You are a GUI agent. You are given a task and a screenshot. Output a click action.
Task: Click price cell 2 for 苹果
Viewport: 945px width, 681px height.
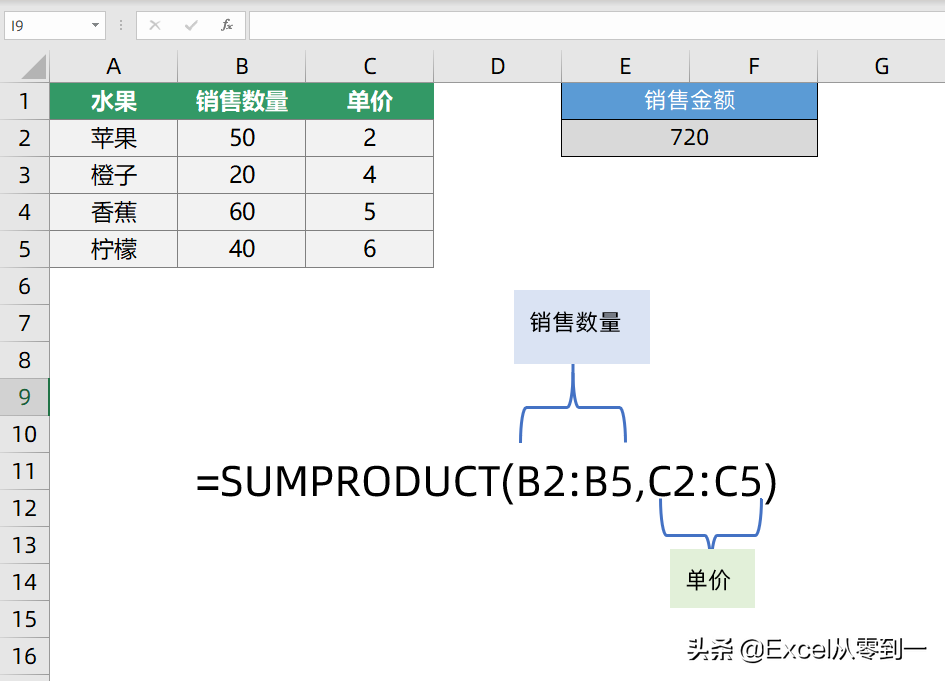coord(369,138)
